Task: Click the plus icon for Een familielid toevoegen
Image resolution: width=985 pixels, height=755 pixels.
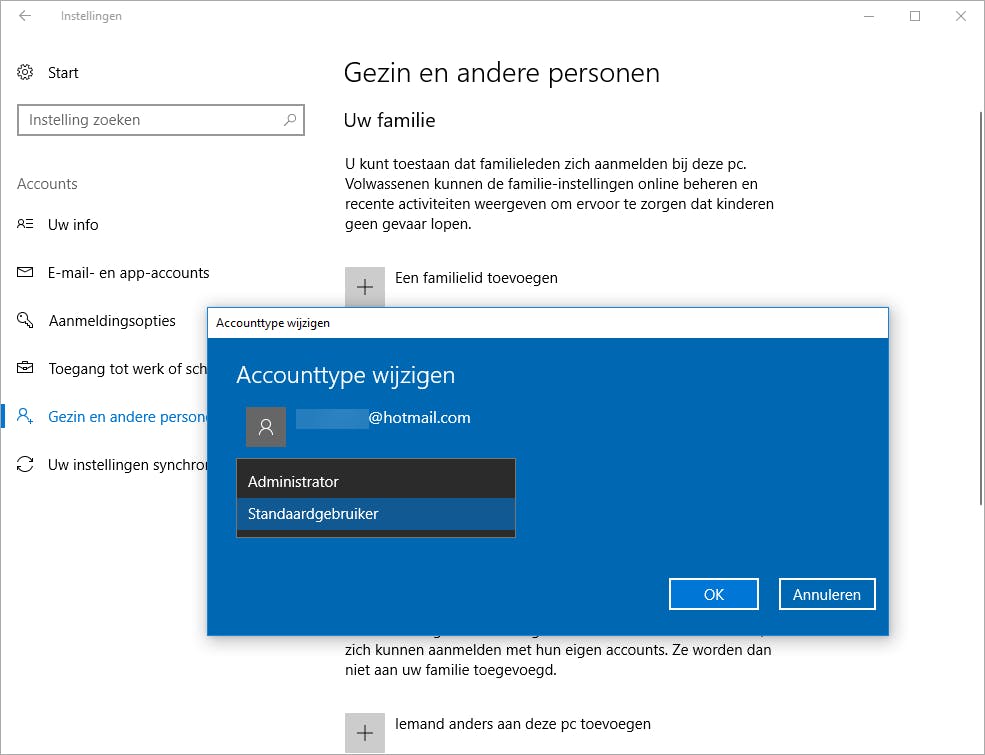Action: (365, 286)
